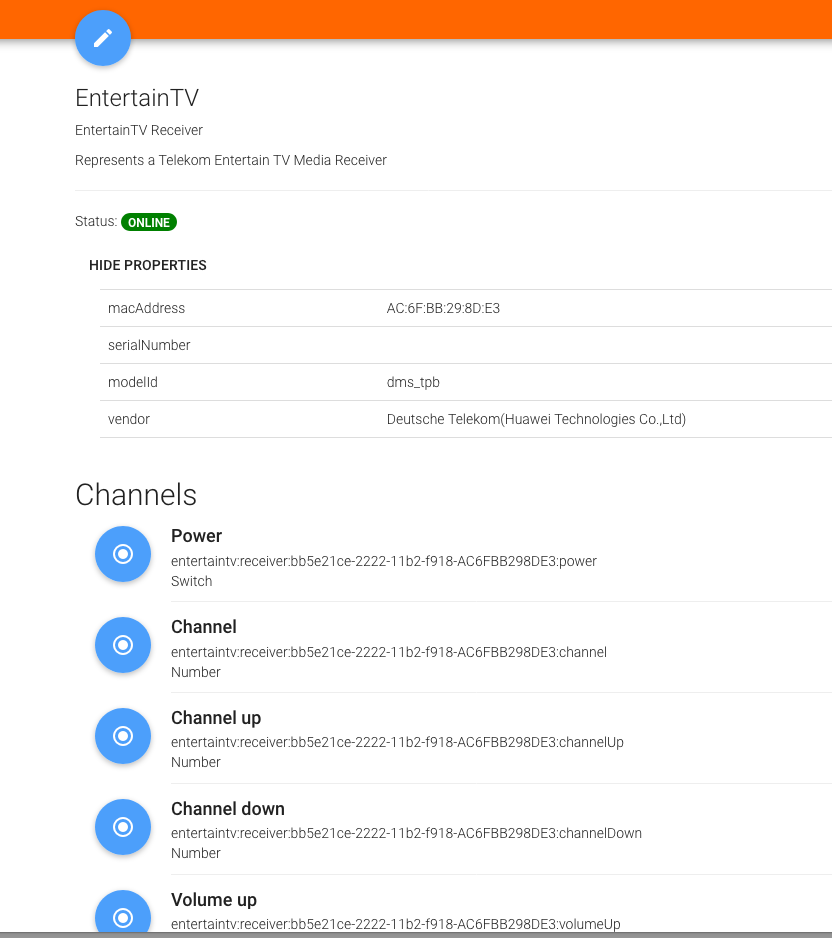Toggle link circle for Power channel
The image size is (832, 938).
click(123, 554)
